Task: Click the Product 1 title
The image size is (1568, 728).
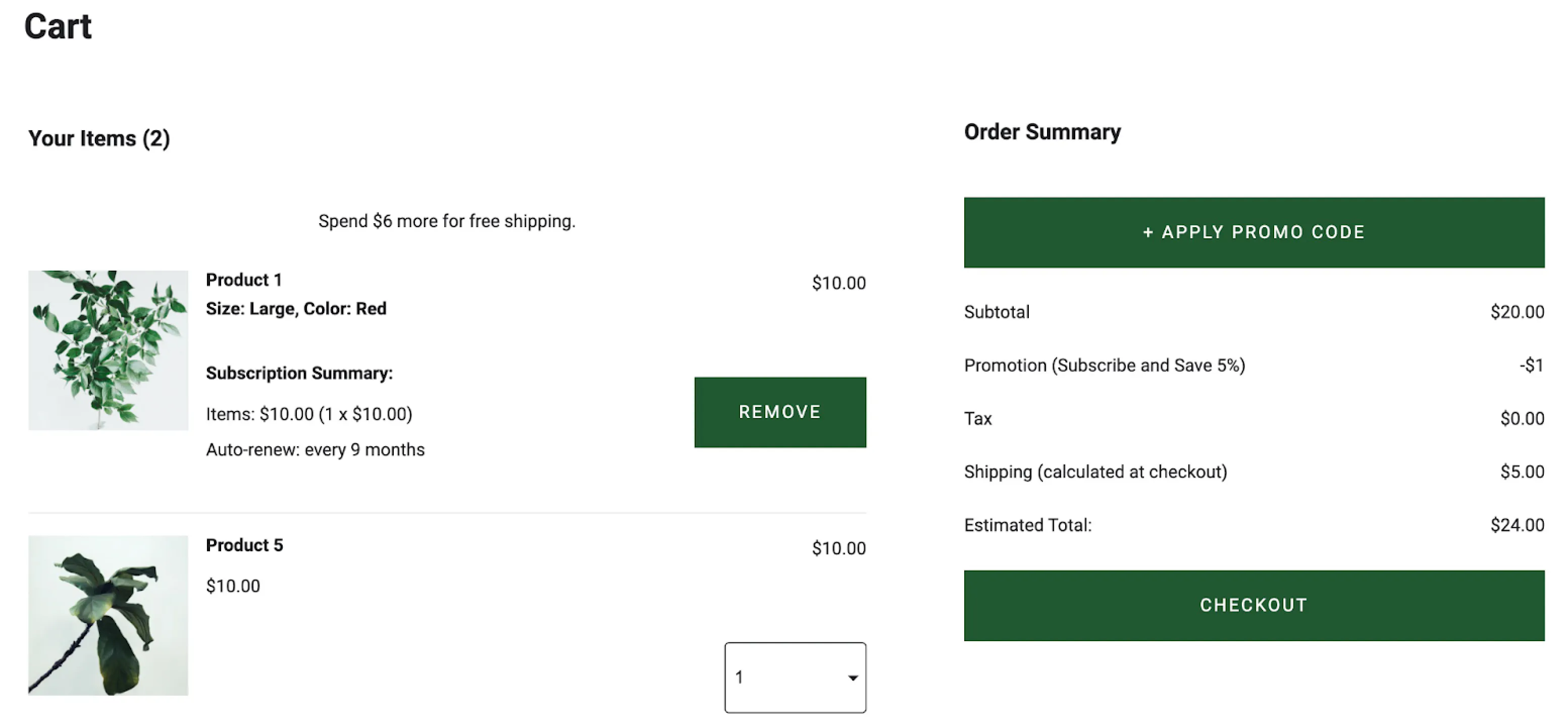Action: (244, 280)
